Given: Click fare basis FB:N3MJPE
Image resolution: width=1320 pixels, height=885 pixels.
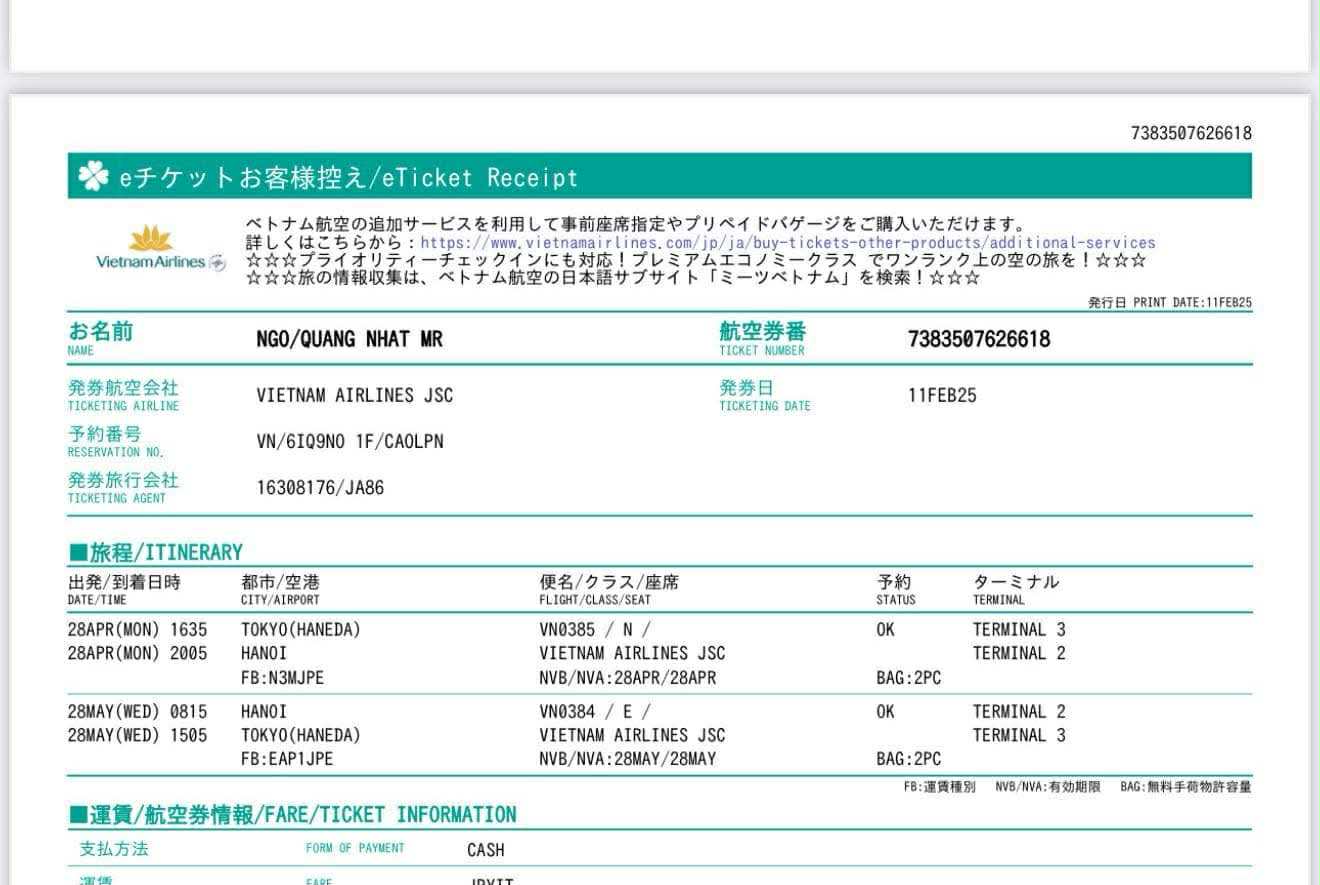Looking at the screenshot, I should 282,678.
